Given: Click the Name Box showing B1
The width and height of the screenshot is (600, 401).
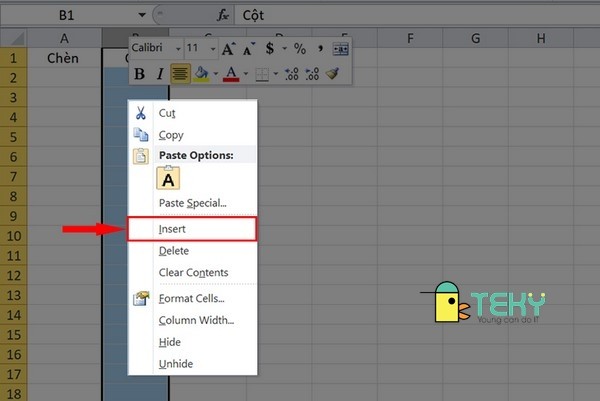Looking at the screenshot, I should click(67, 15).
